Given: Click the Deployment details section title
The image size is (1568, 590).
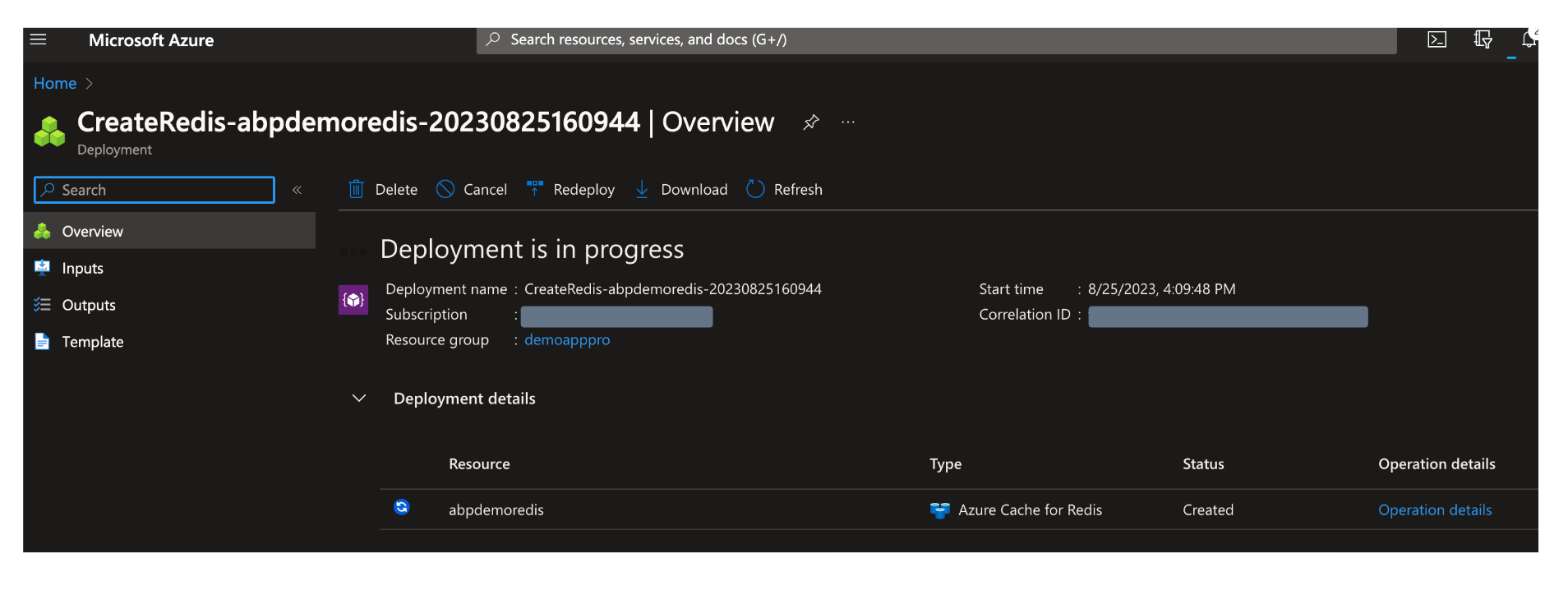Looking at the screenshot, I should 464,399.
